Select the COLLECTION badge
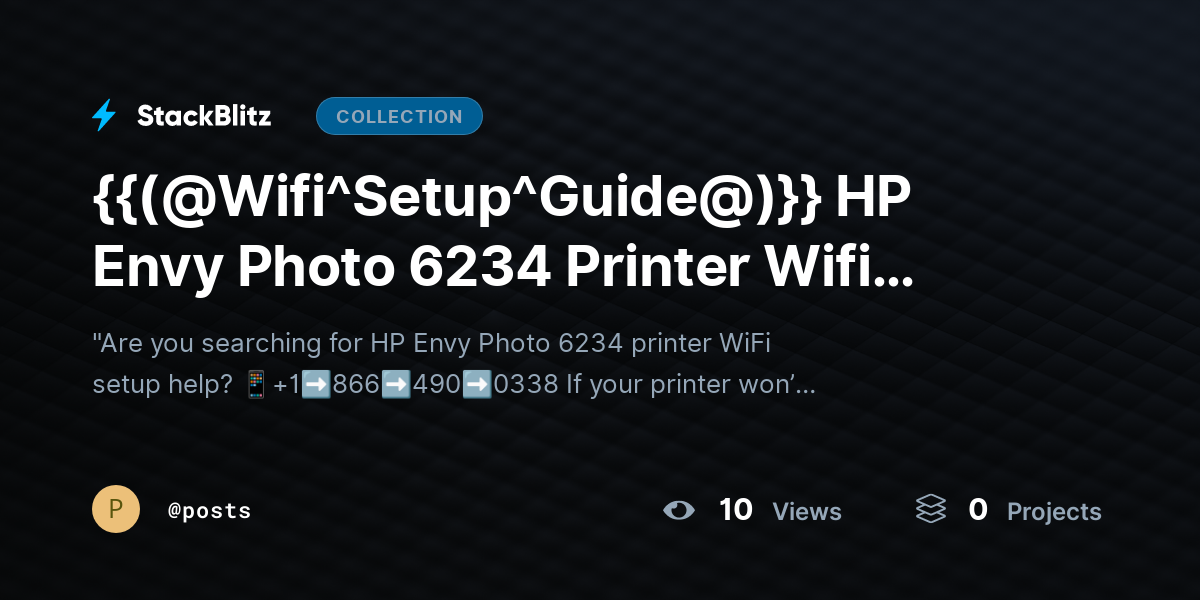This screenshot has height=600, width=1200. (399, 116)
